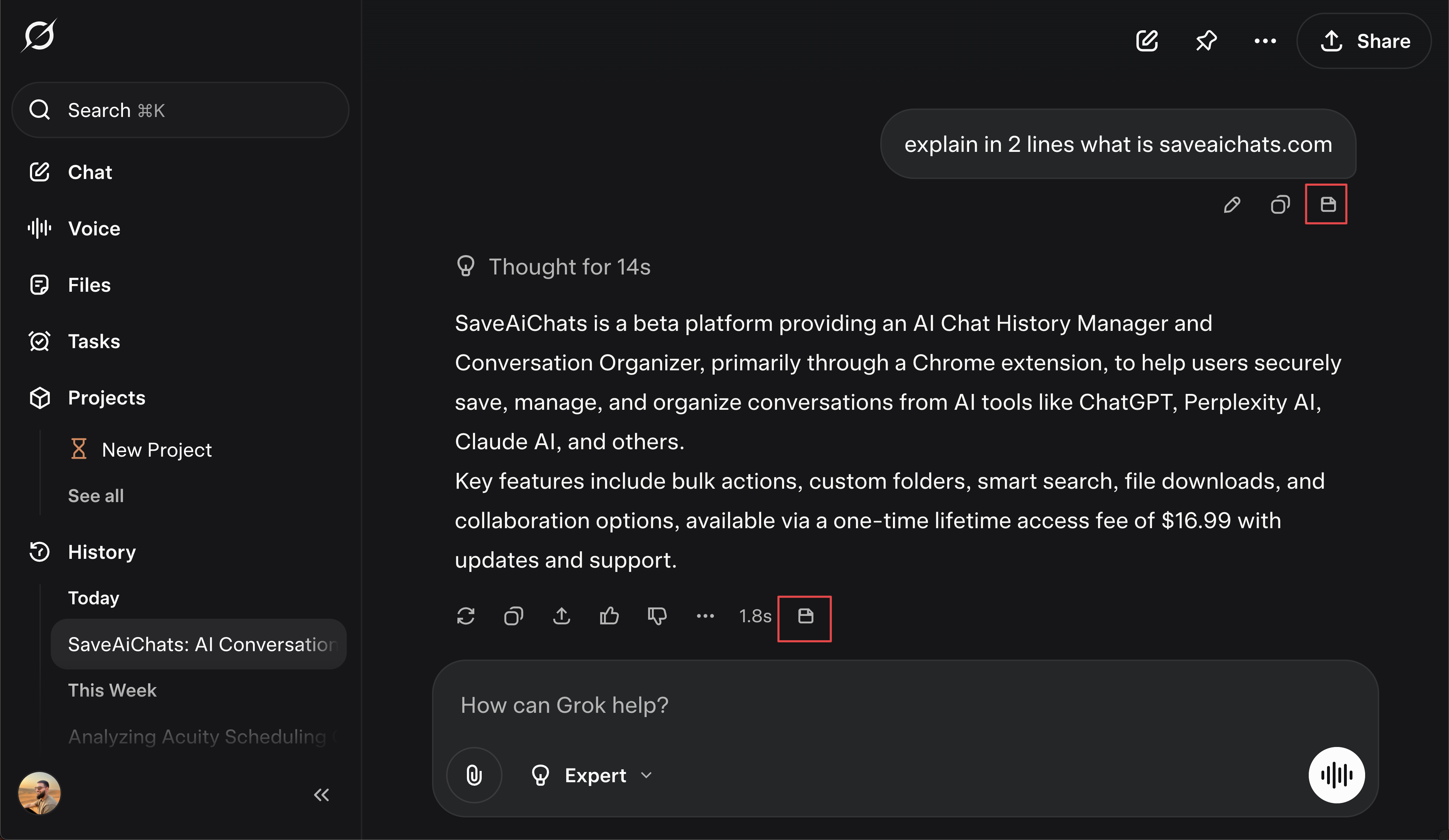This screenshot has width=1449, height=840.
Task: Click the magnifier icon in Search
Action: (39, 110)
